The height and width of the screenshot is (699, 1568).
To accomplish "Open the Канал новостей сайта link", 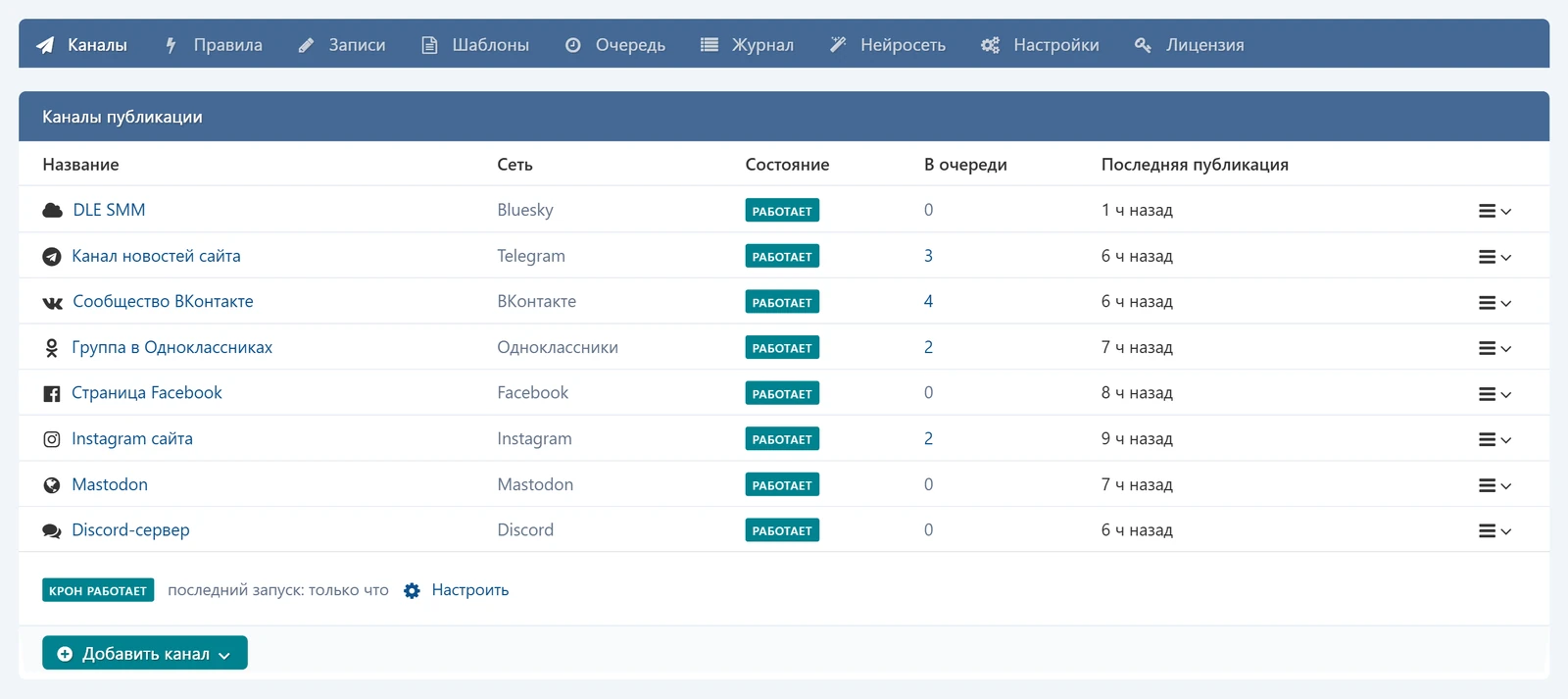I will click(x=156, y=256).
